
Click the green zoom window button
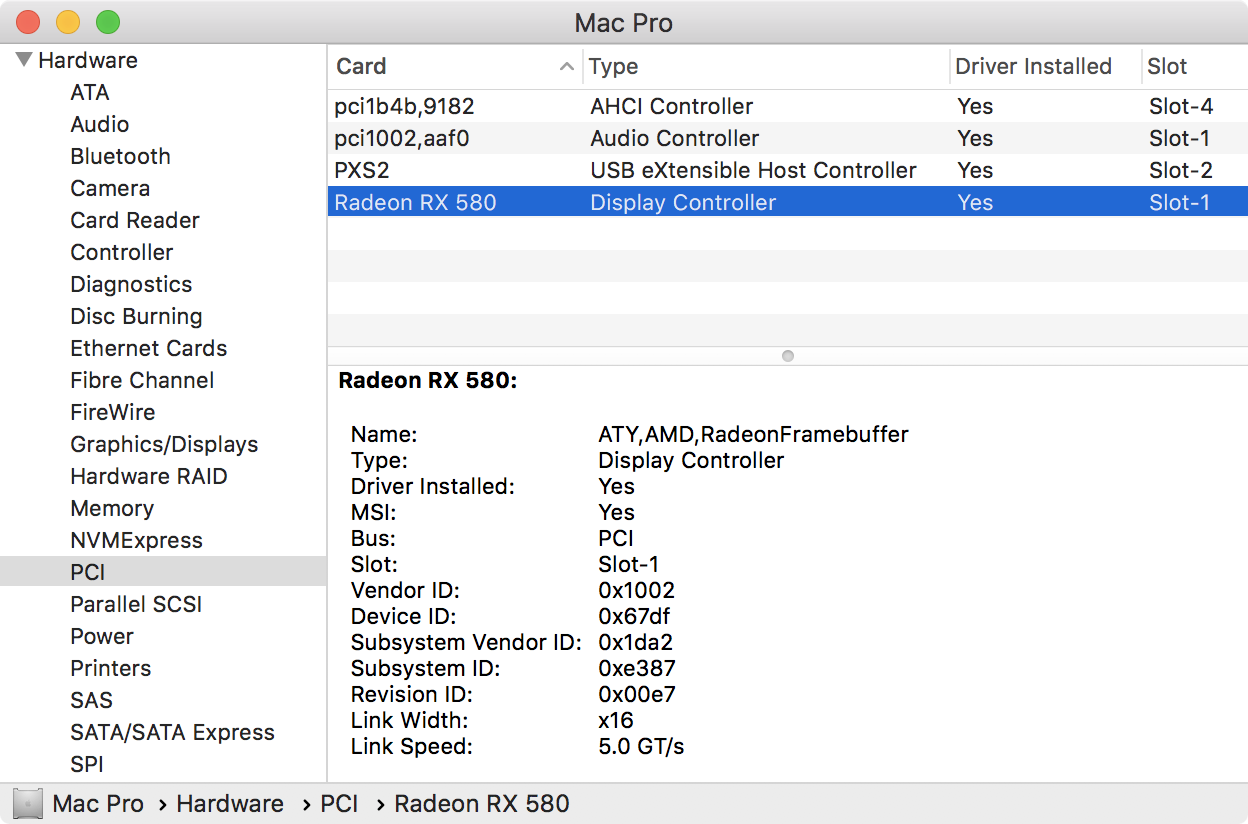pyautogui.click(x=107, y=22)
